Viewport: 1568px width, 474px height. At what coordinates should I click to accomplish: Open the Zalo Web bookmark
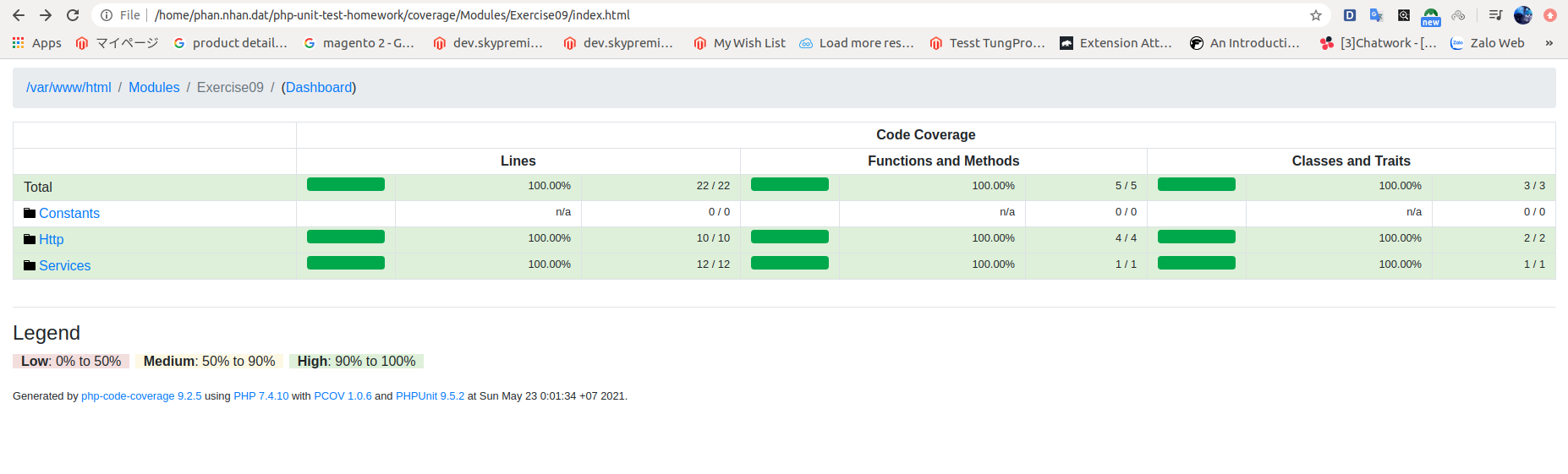point(1487,43)
